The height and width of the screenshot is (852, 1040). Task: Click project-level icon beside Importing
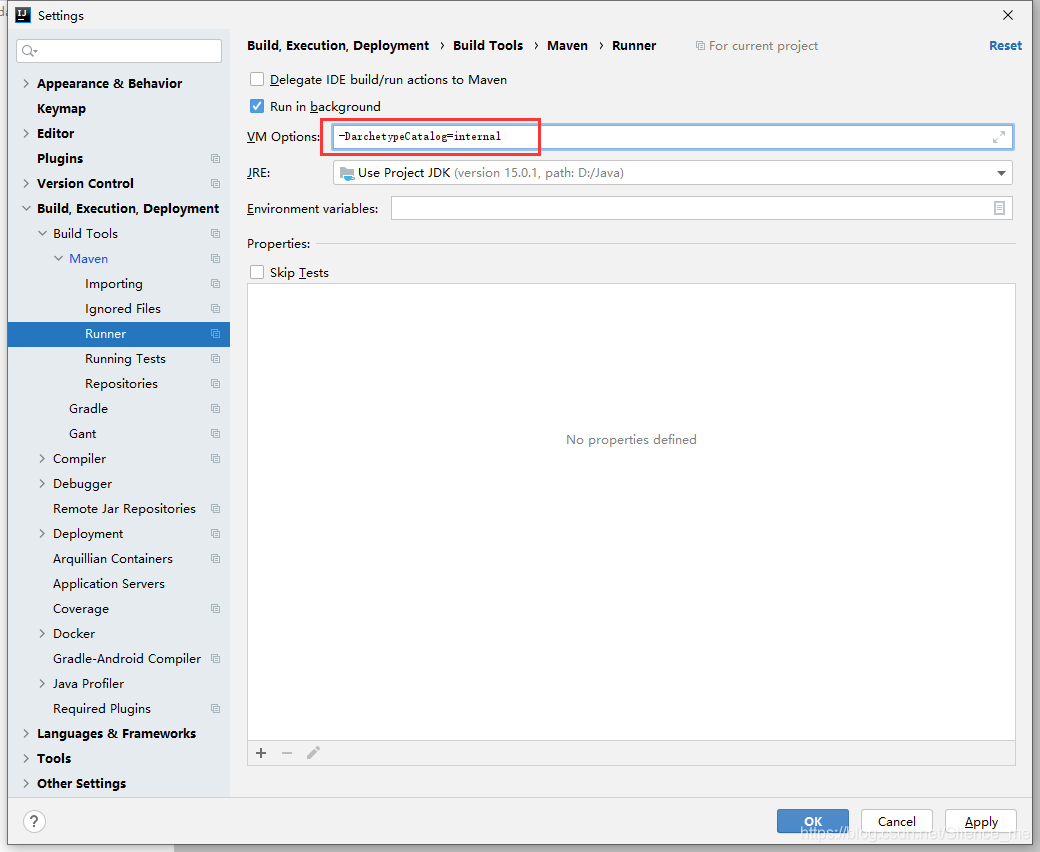tap(216, 284)
